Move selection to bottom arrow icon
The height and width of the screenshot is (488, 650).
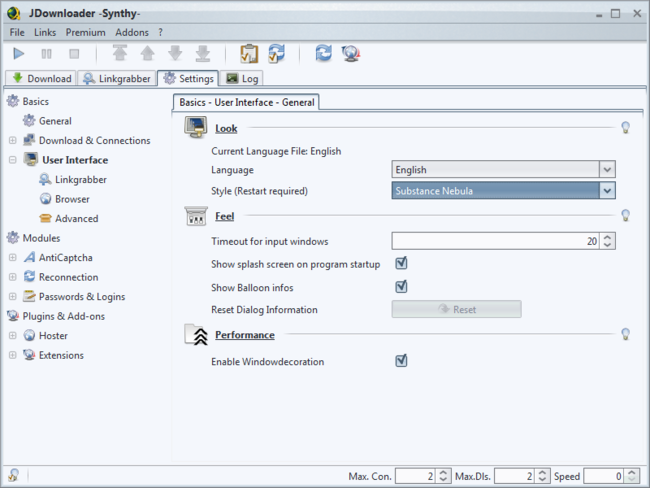point(203,53)
